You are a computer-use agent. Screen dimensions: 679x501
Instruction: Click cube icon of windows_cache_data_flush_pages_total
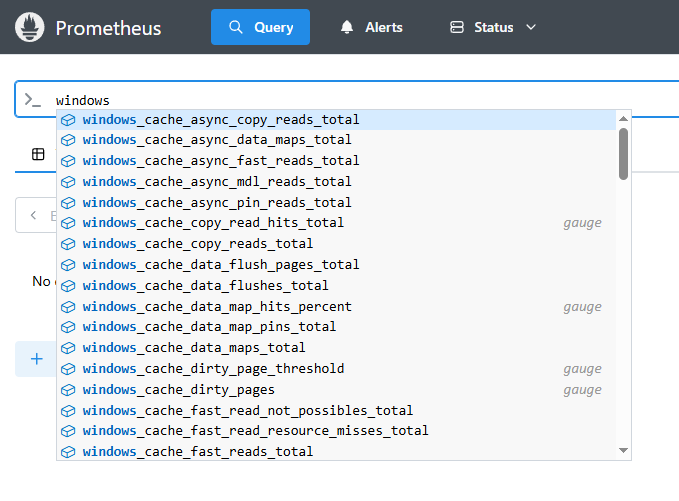point(68,265)
